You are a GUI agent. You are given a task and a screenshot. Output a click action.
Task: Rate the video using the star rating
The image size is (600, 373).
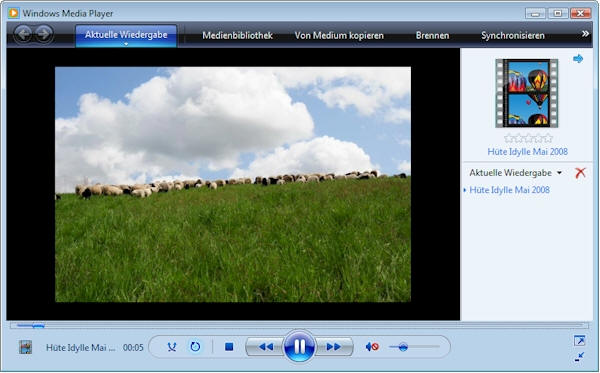click(x=528, y=138)
